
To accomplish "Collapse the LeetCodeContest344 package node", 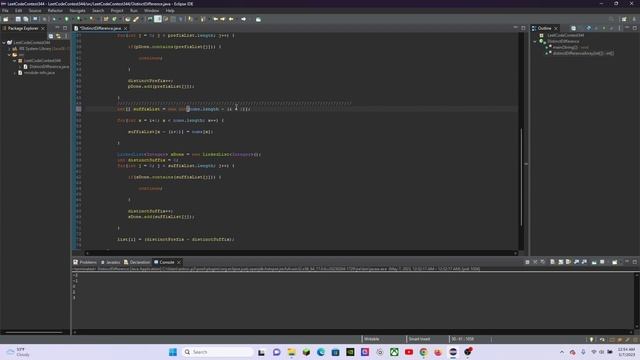I will [15, 61].
